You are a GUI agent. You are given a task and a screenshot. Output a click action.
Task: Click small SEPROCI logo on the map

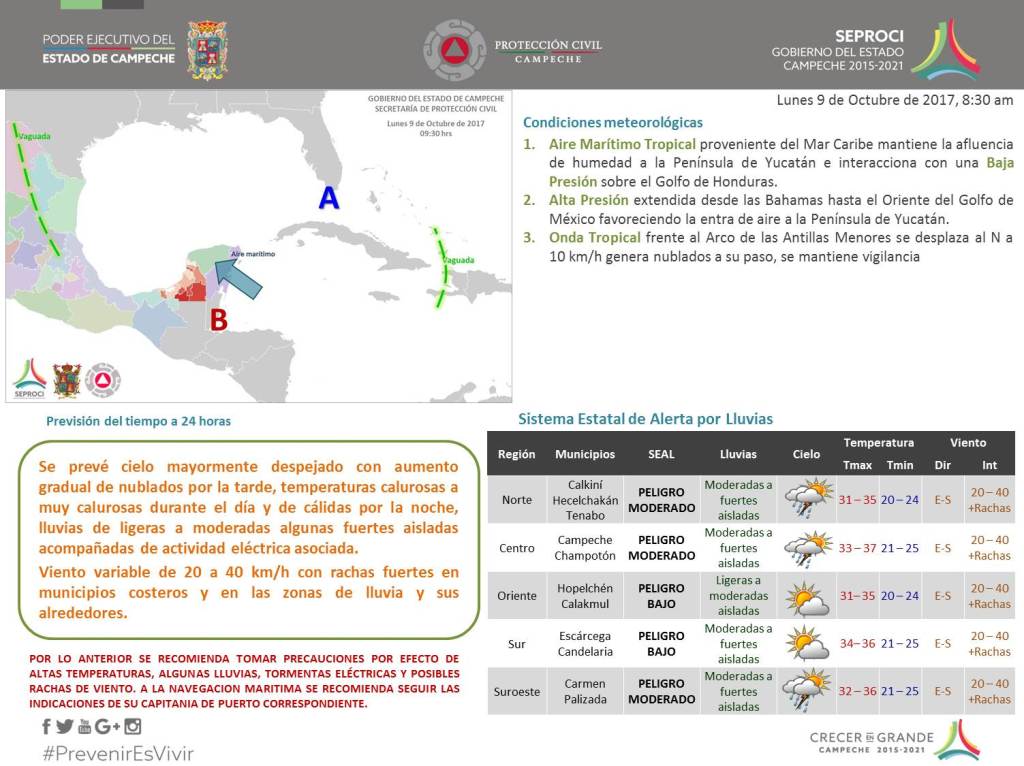pyautogui.click(x=29, y=378)
